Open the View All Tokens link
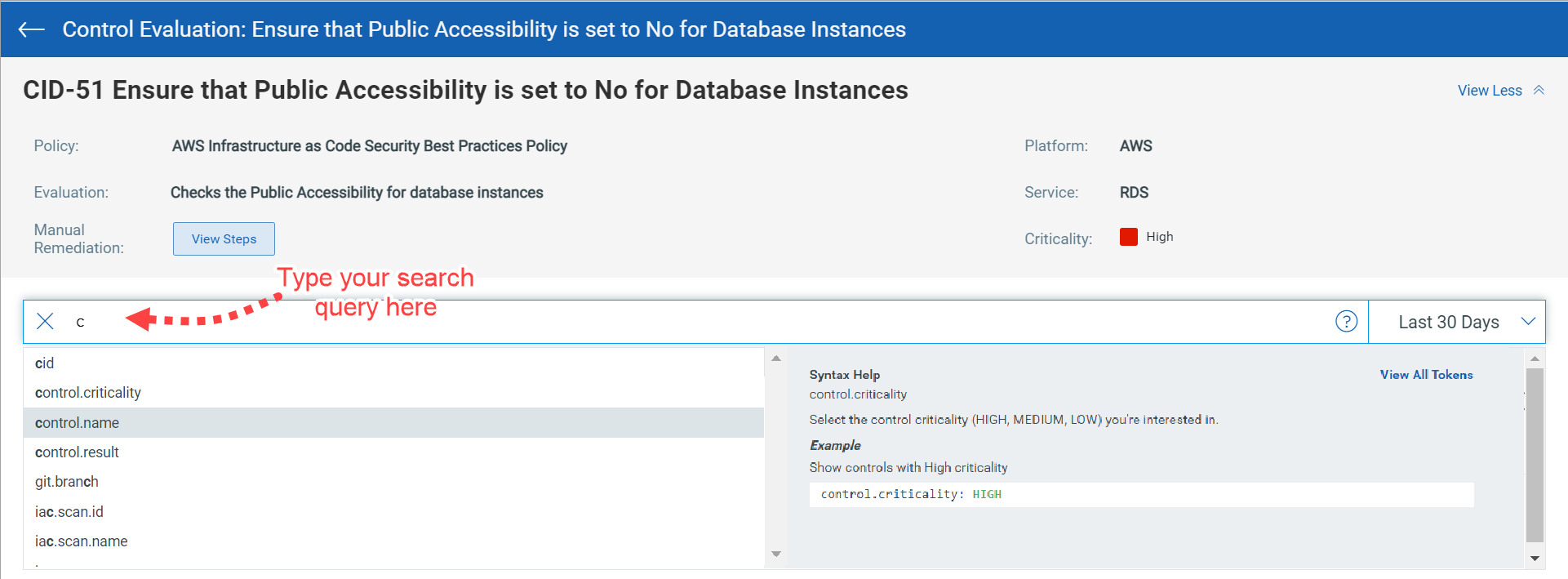 point(1426,375)
